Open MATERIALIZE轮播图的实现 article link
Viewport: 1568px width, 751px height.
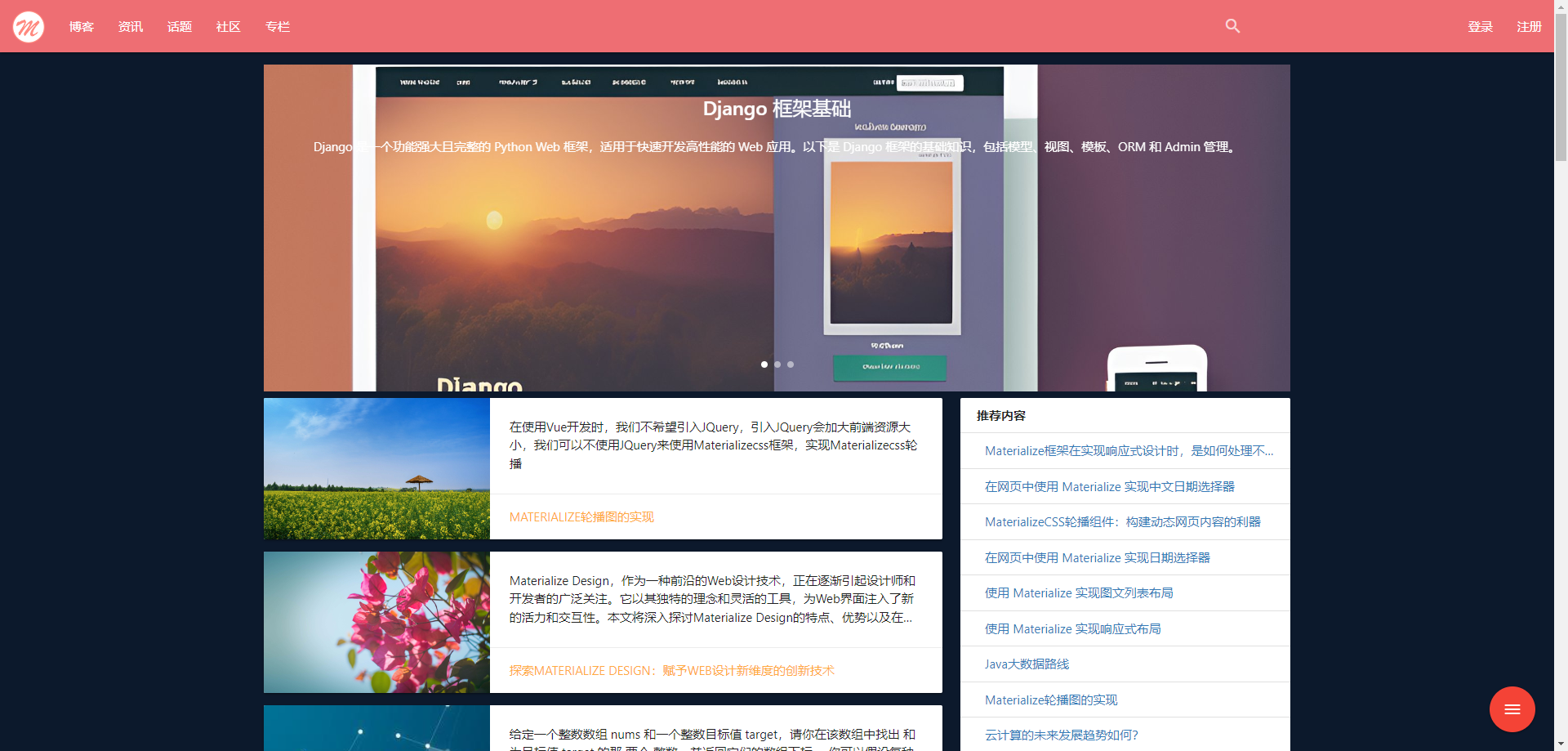[581, 517]
